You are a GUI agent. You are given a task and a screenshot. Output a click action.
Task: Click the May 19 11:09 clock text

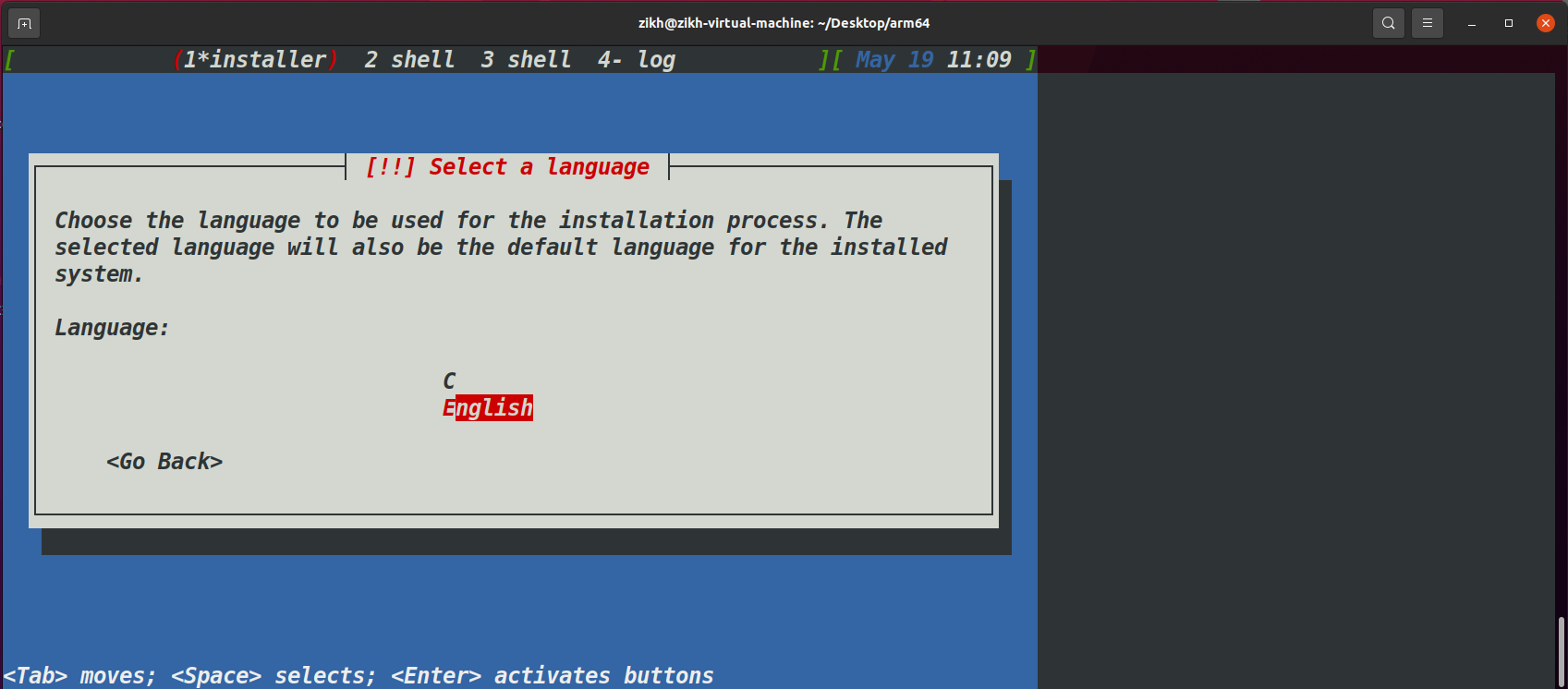934,60
